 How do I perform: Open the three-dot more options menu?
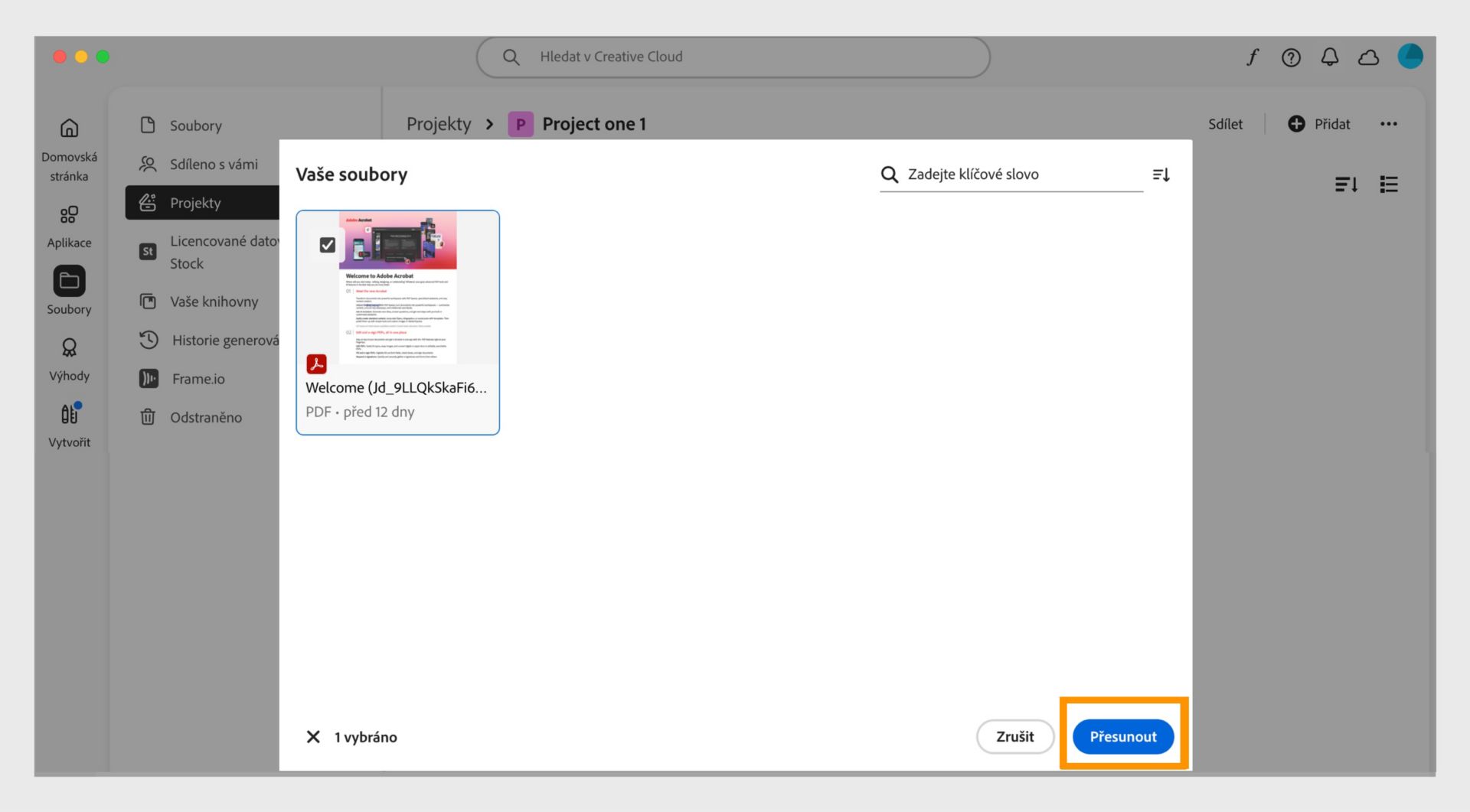click(x=1389, y=124)
